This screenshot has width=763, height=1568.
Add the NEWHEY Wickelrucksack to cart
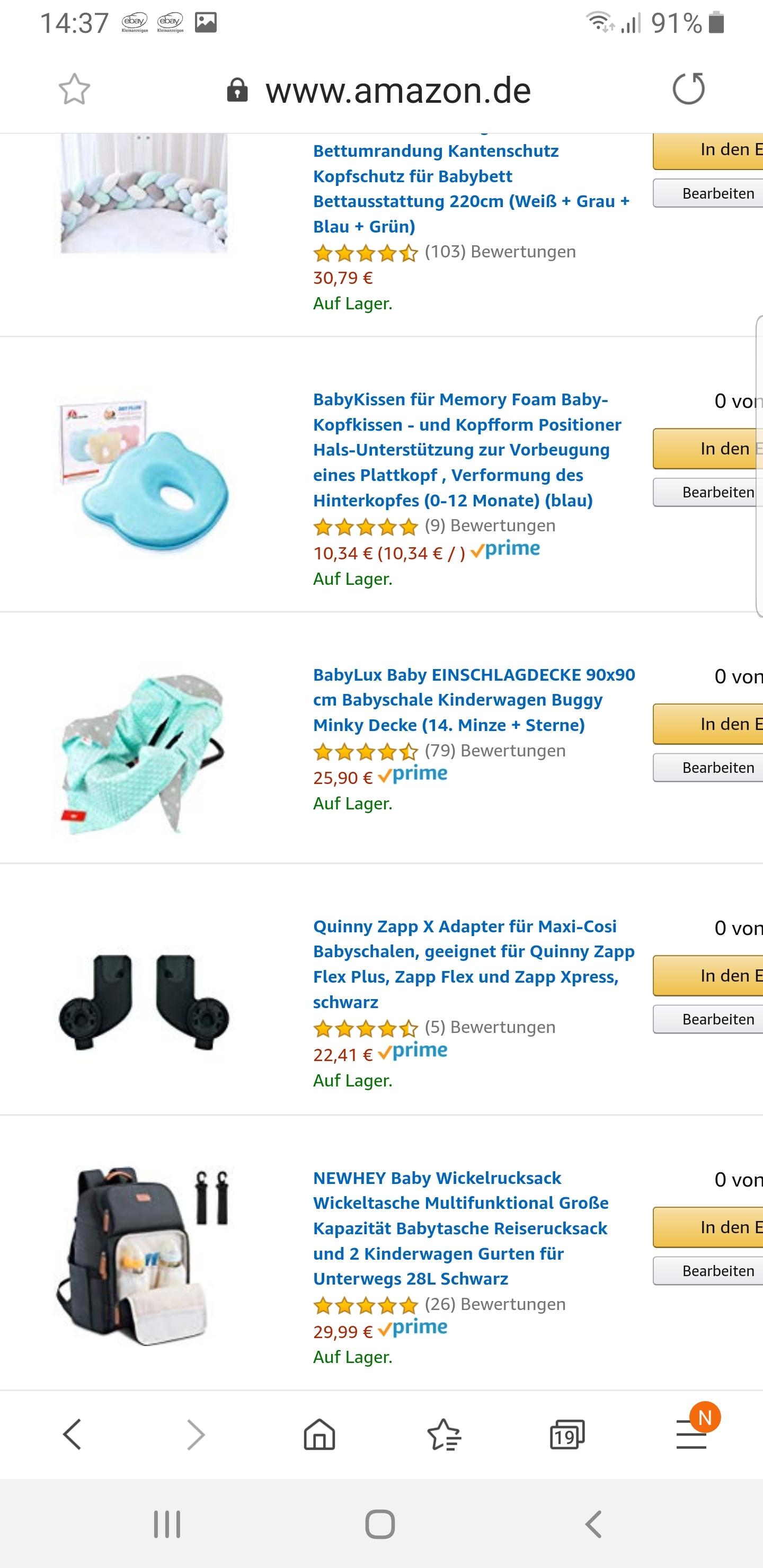click(708, 1228)
